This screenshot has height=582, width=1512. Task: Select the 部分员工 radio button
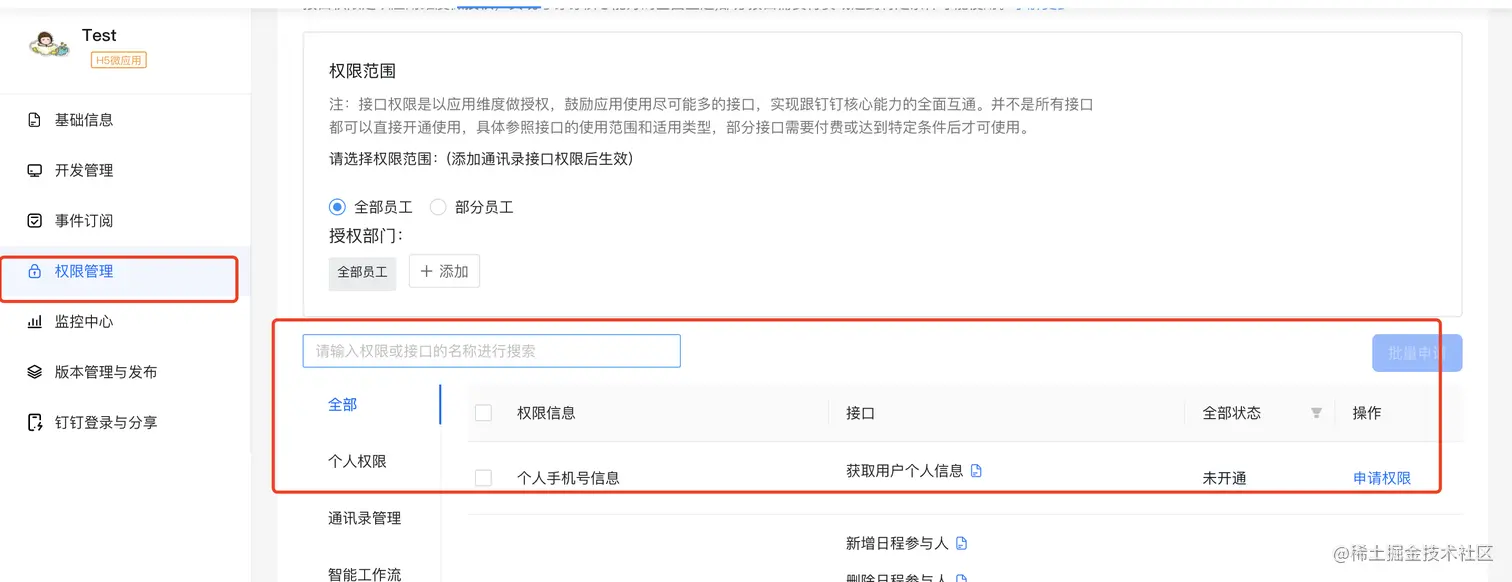point(438,207)
